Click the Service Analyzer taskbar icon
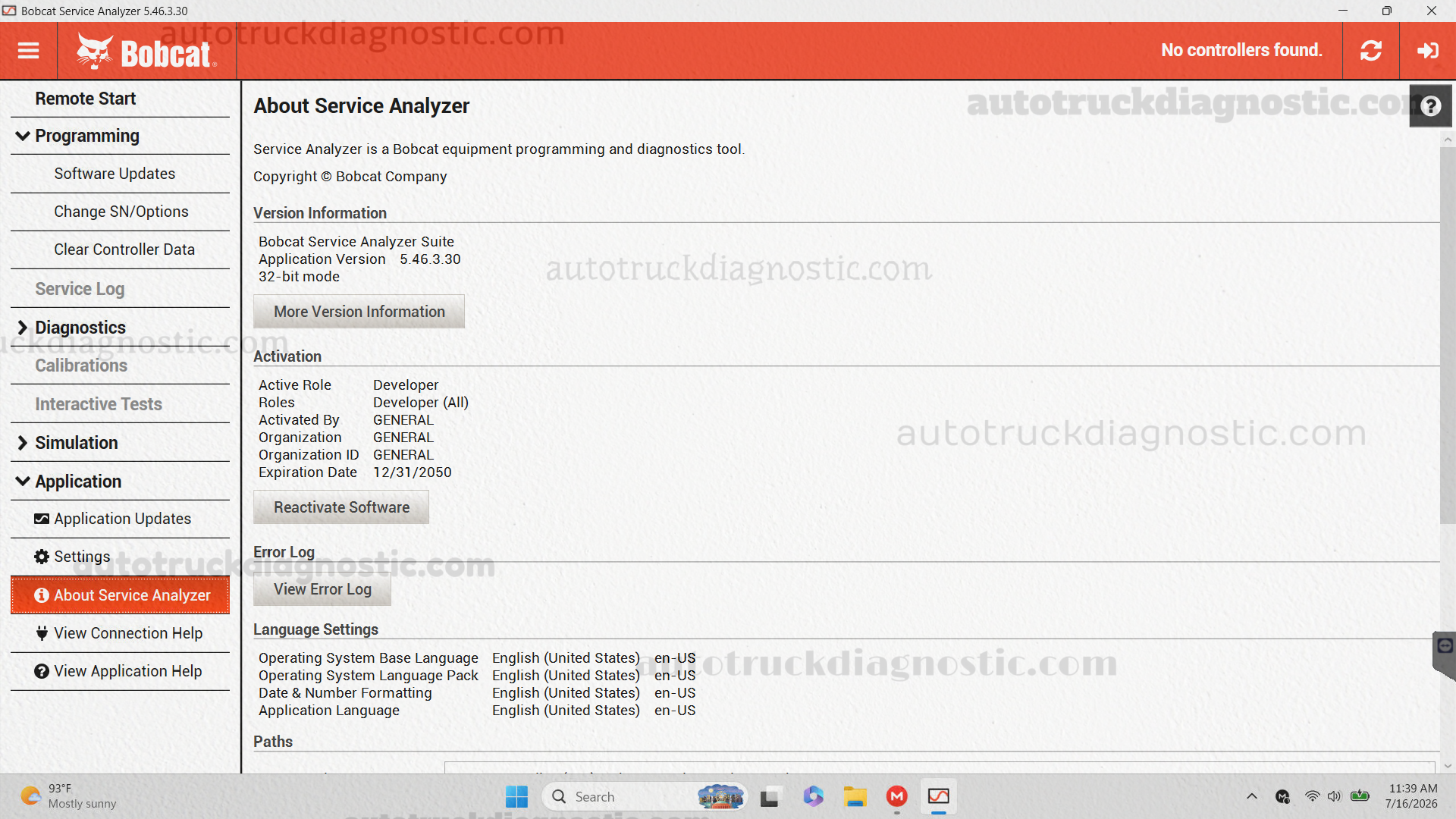The width and height of the screenshot is (1456, 819). point(939,796)
